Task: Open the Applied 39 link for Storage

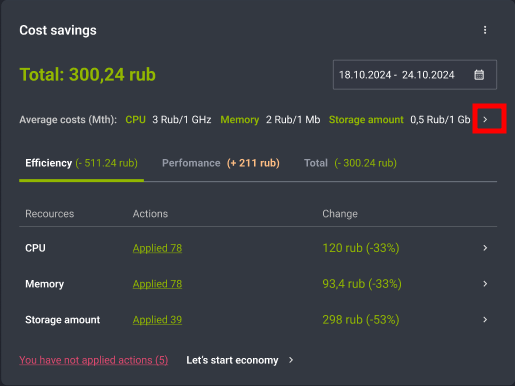Action: click(x=157, y=320)
